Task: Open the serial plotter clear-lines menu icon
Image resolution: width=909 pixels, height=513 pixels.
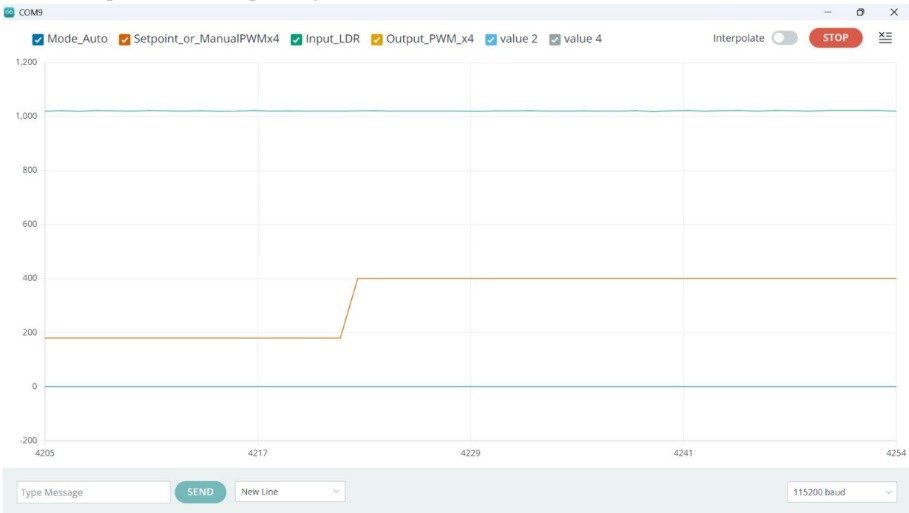Action: click(x=885, y=38)
